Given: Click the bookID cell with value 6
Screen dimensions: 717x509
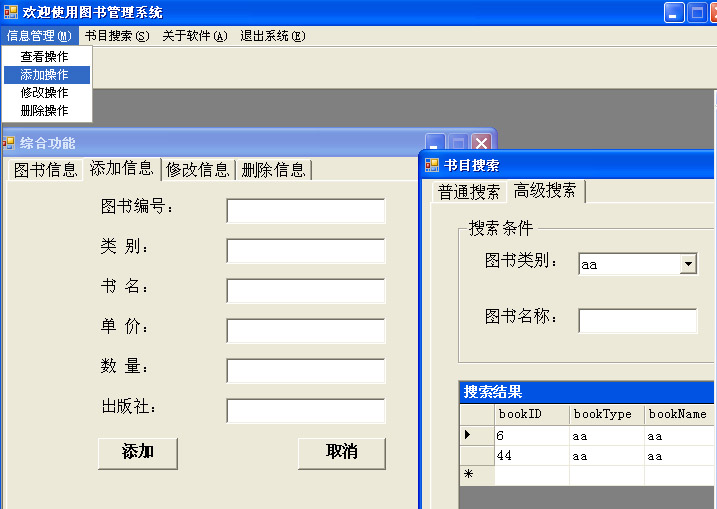Looking at the screenshot, I should [532, 435].
